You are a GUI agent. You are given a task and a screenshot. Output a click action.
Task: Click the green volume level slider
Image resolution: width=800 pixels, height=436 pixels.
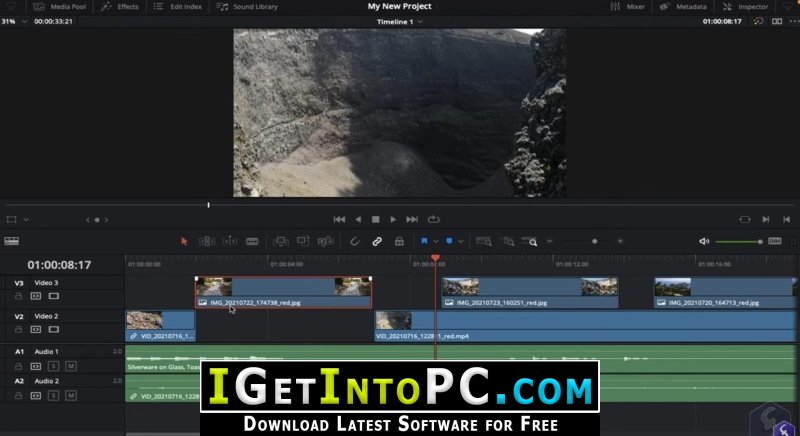737,241
